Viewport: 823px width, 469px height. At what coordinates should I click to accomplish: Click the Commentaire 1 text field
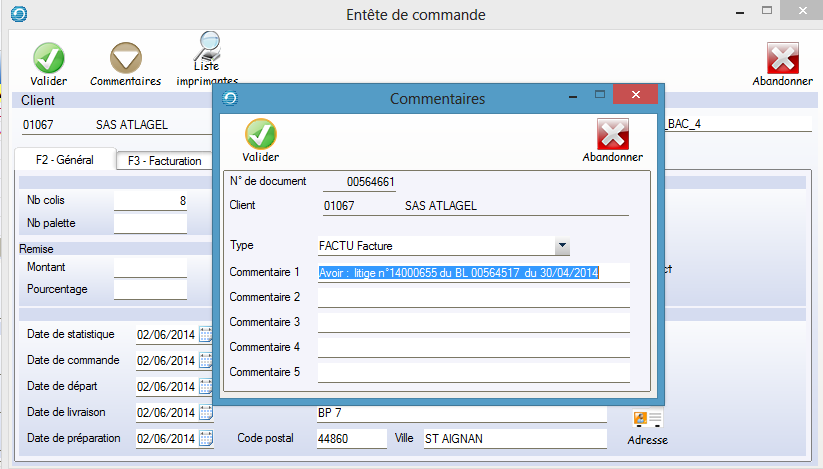(473, 272)
